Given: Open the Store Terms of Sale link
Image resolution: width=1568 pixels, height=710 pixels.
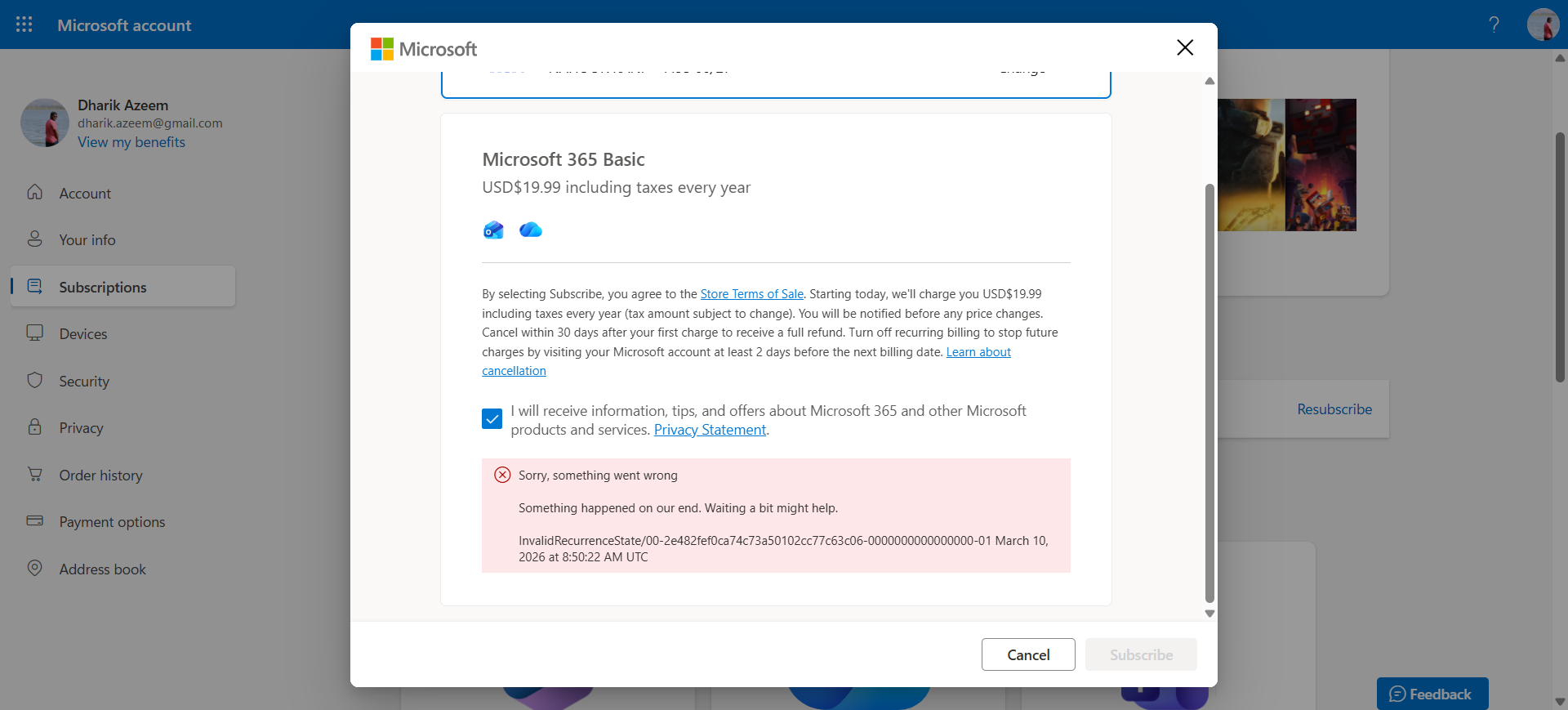Looking at the screenshot, I should [x=751, y=294].
